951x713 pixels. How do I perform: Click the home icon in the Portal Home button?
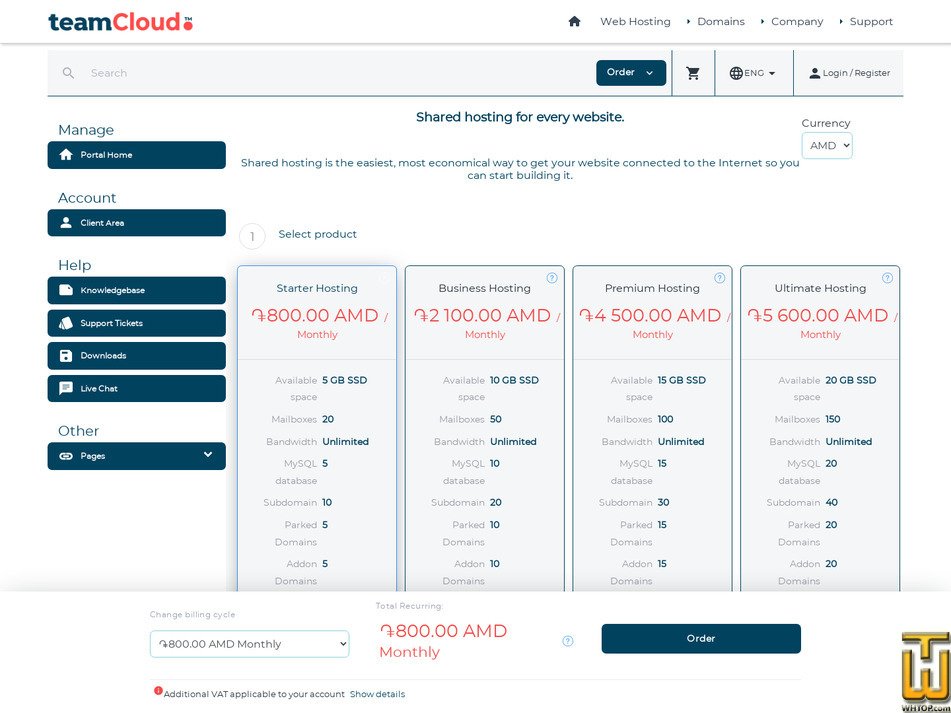click(x=66, y=155)
